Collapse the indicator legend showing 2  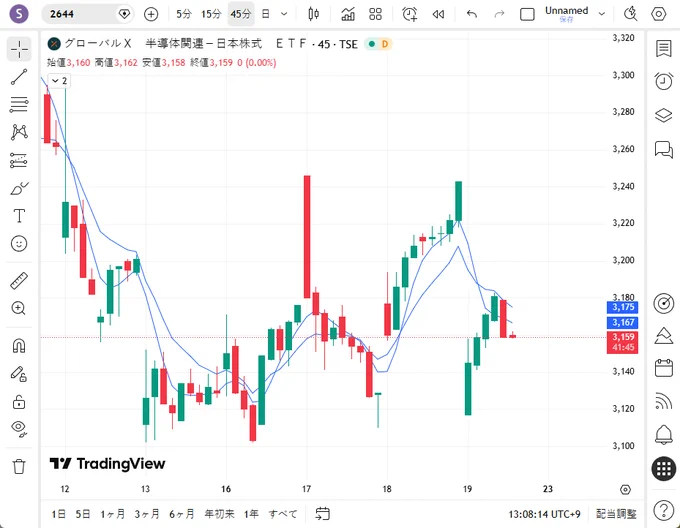tap(59, 81)
